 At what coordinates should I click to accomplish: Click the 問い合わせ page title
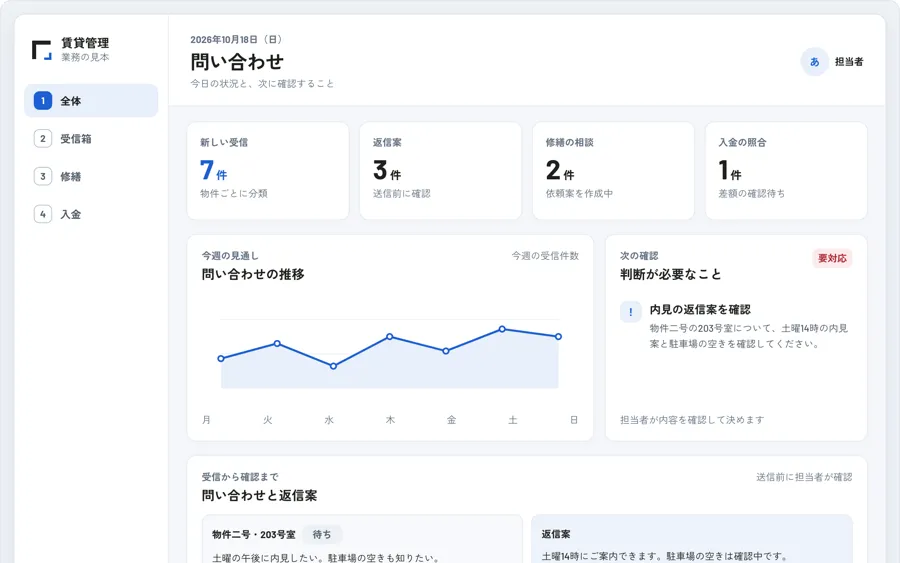pos(237,61)
